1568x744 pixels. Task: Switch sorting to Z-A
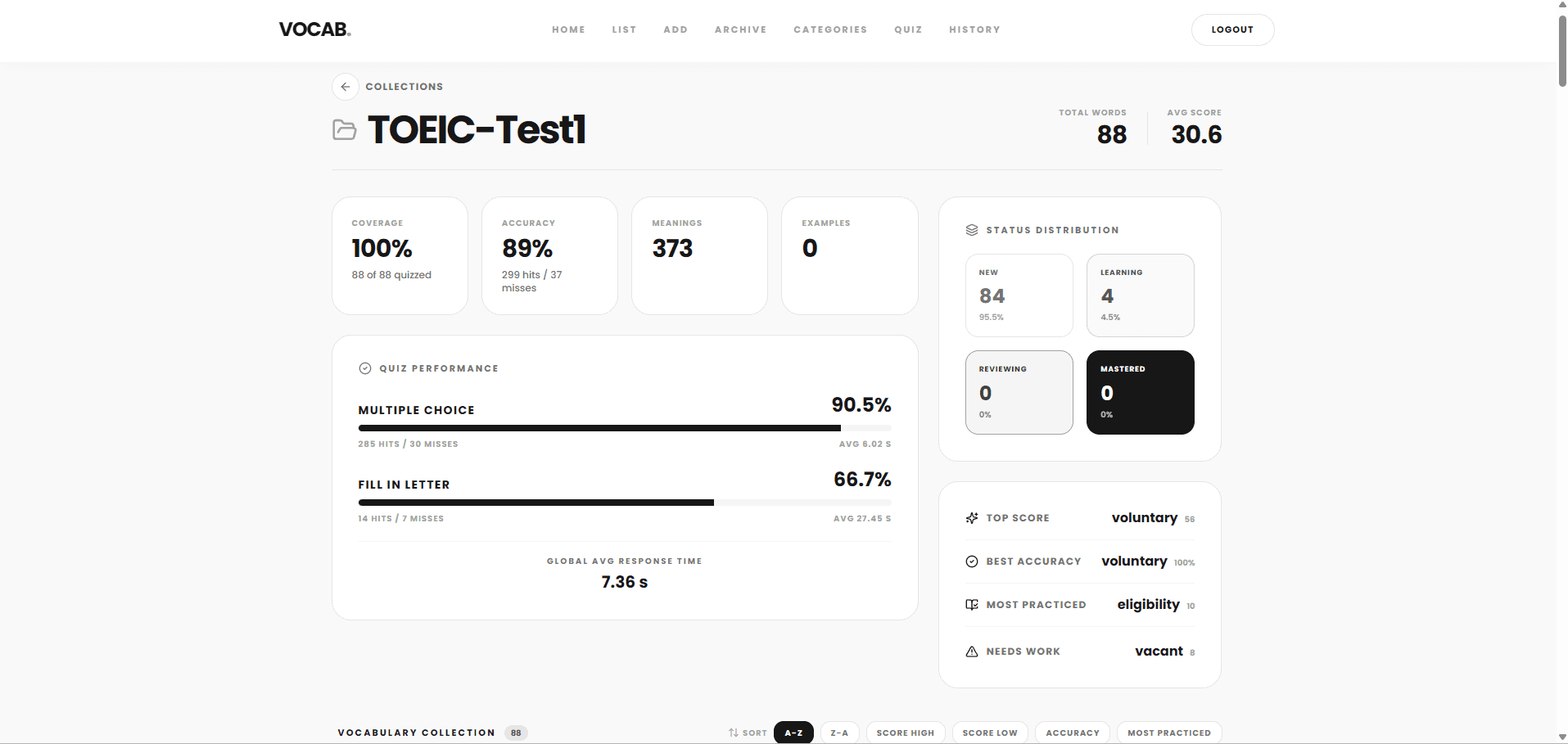839,733
